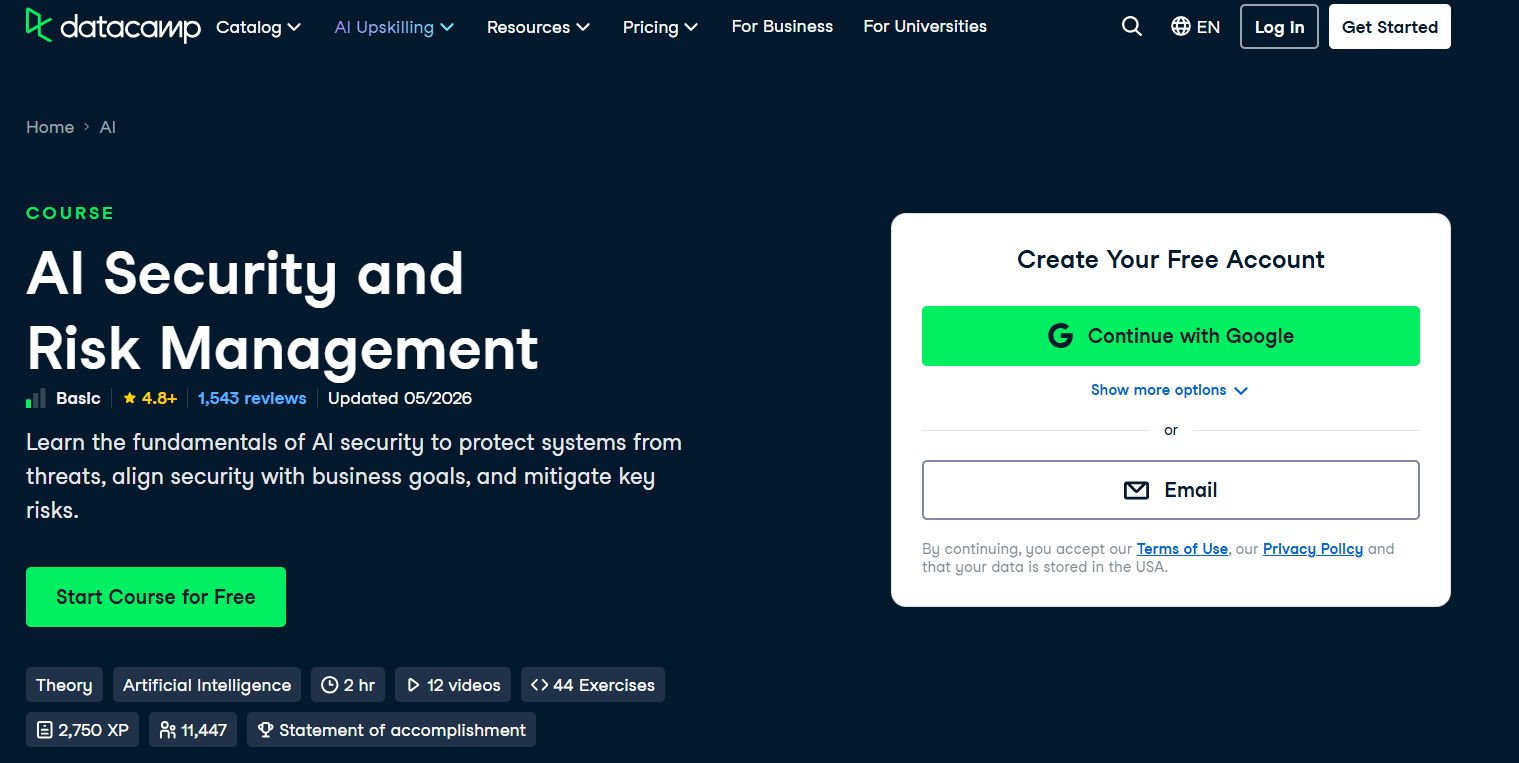Open the Pricing dropdown

[660, 27]
